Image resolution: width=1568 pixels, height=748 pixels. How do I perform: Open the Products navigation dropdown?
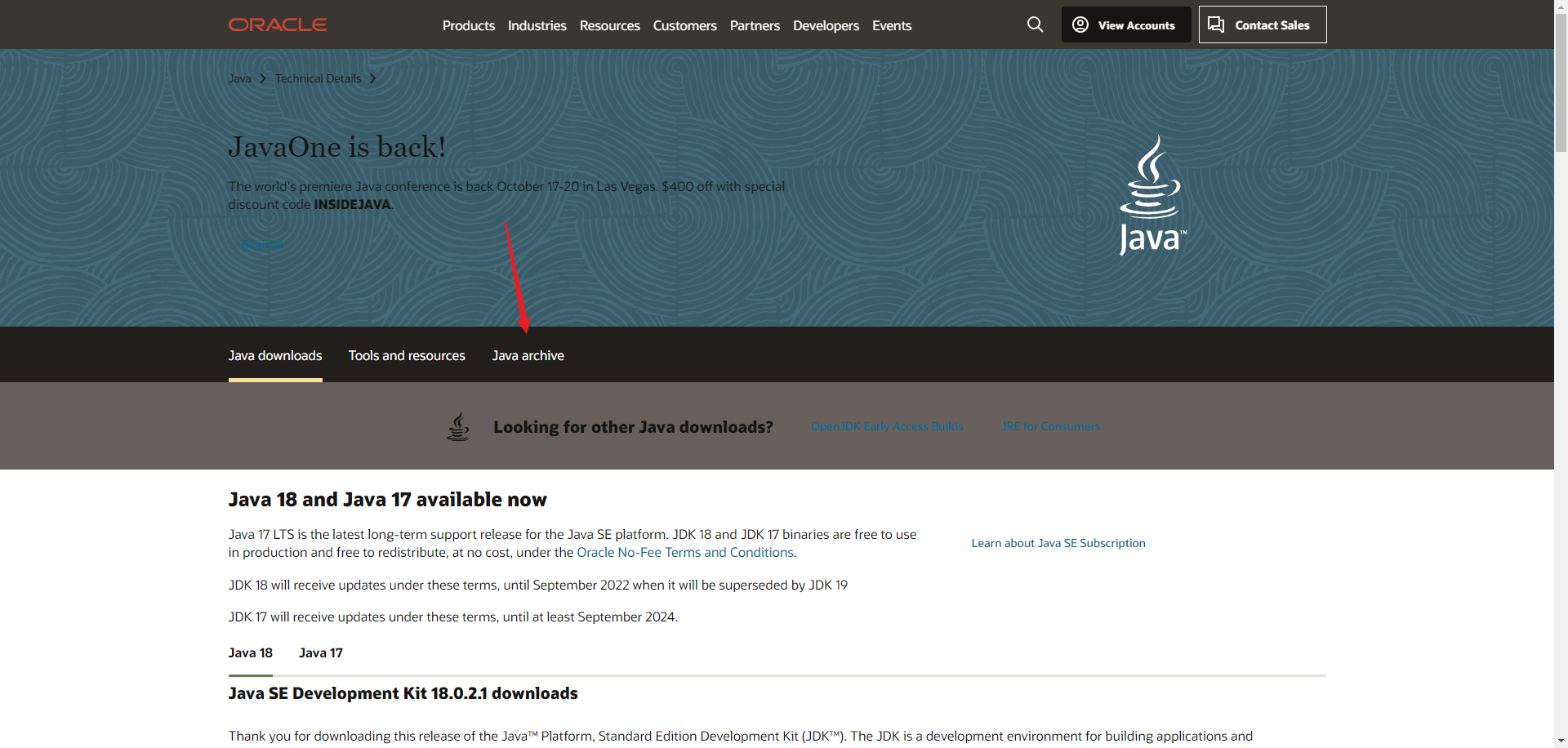point(468,25)
